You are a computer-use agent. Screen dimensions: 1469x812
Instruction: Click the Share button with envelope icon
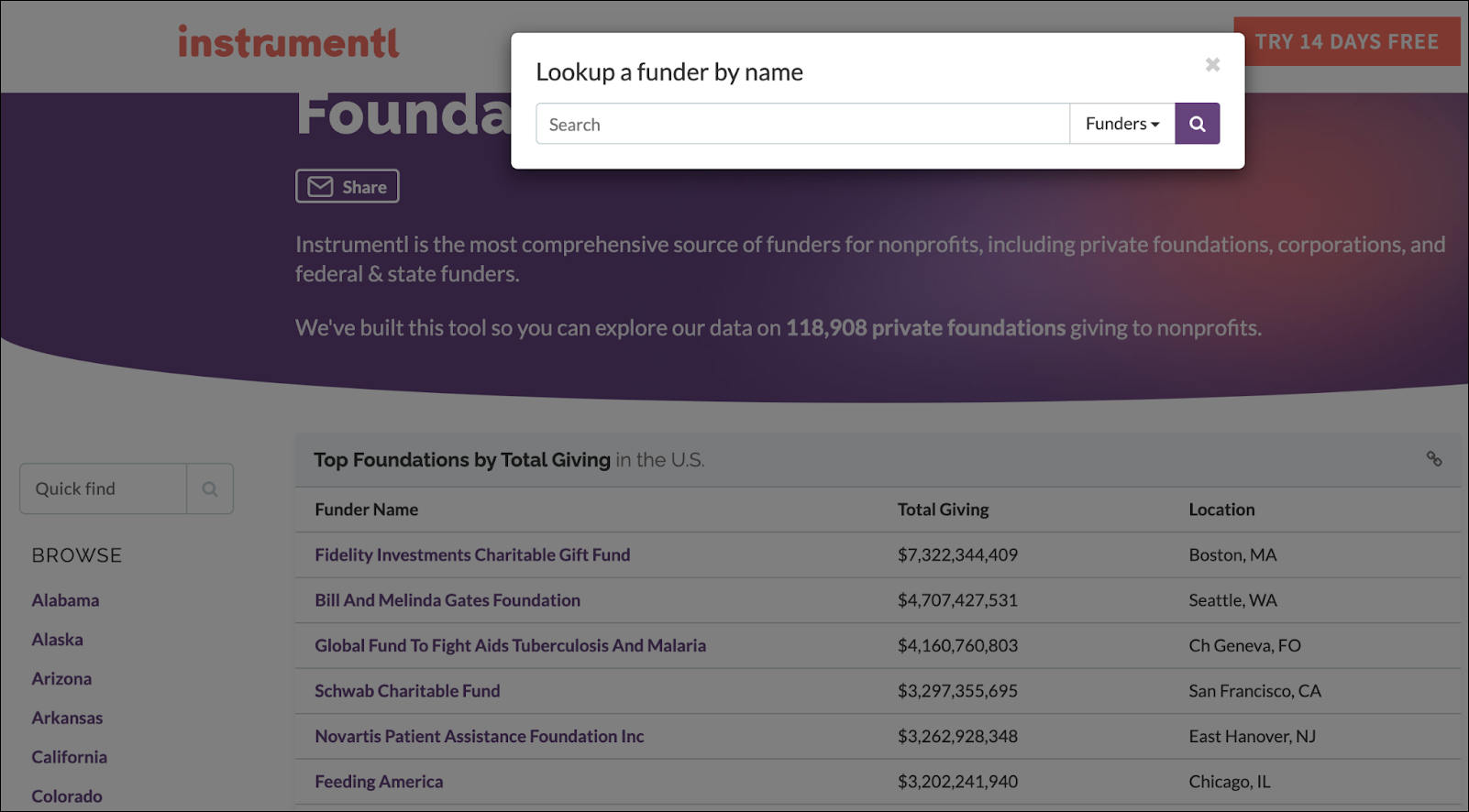347,186
